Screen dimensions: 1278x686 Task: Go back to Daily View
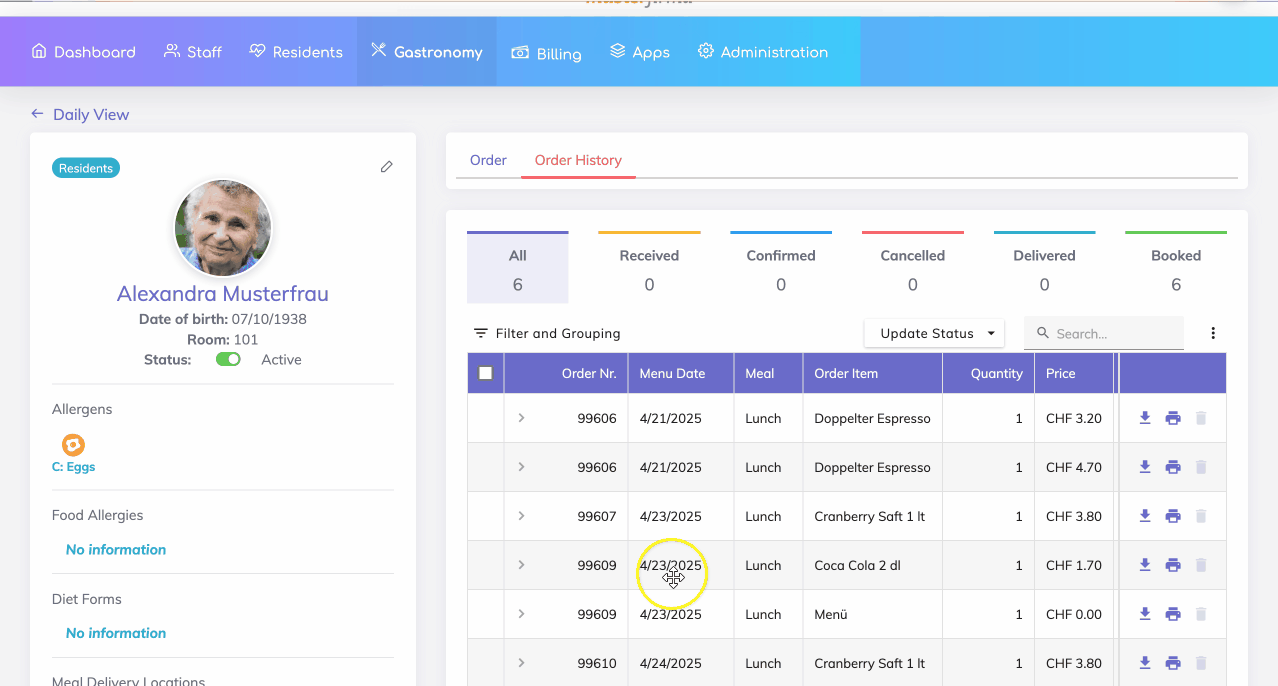[80, 114]
